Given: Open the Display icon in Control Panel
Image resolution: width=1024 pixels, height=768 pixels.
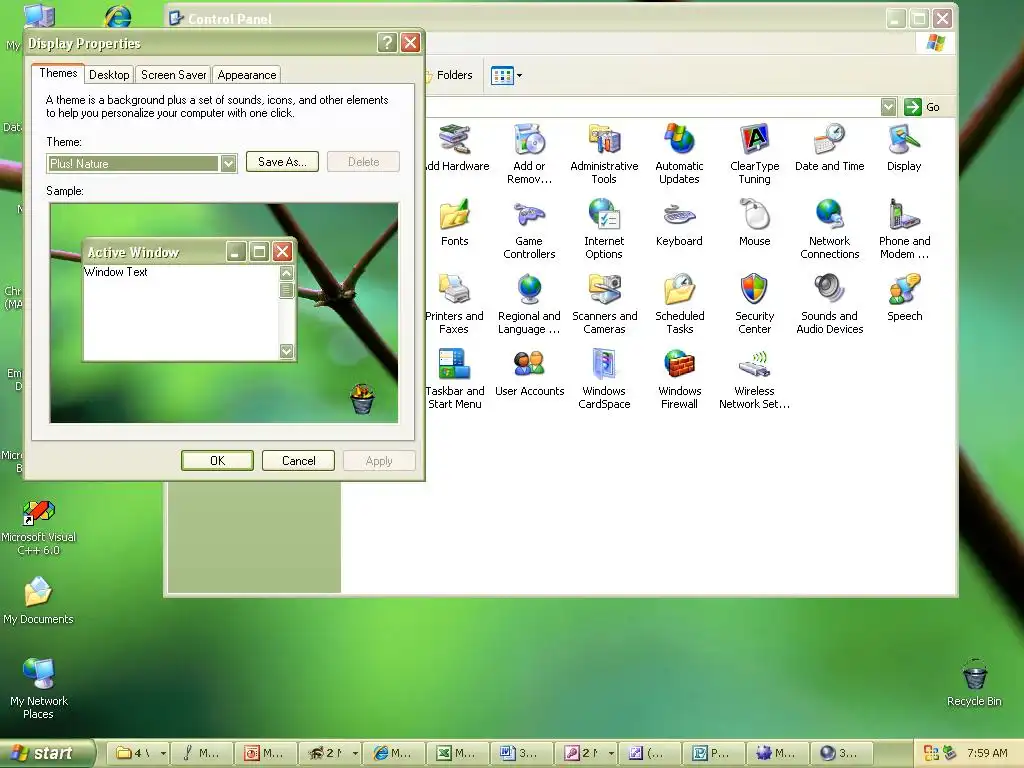Looking at the screenshot, I should (904, 148).
